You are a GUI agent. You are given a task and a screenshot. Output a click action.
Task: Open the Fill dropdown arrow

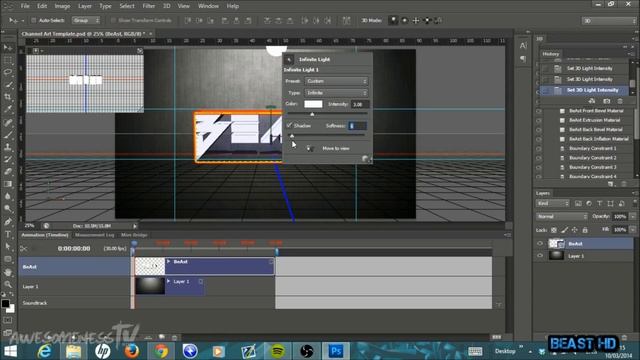pyautogui.click(x=633, y=230)
